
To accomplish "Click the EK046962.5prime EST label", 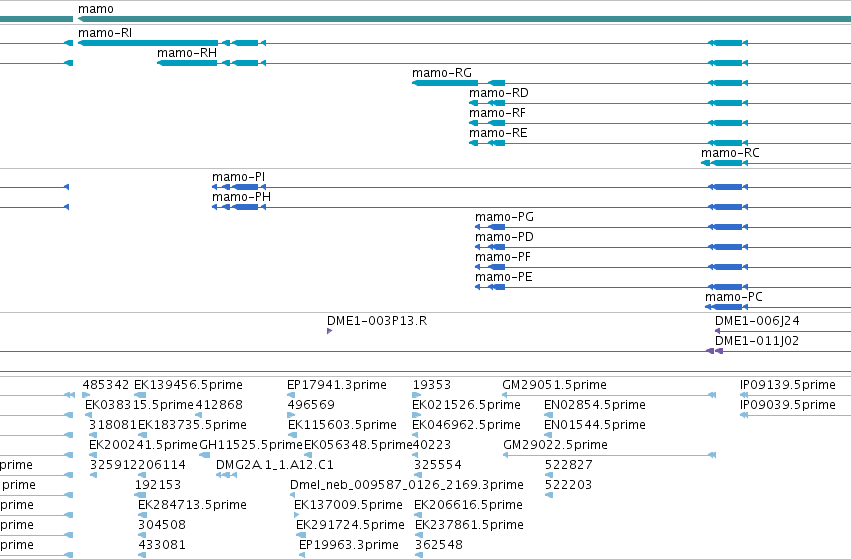I will pyautogui.click(x=467, y=425).
